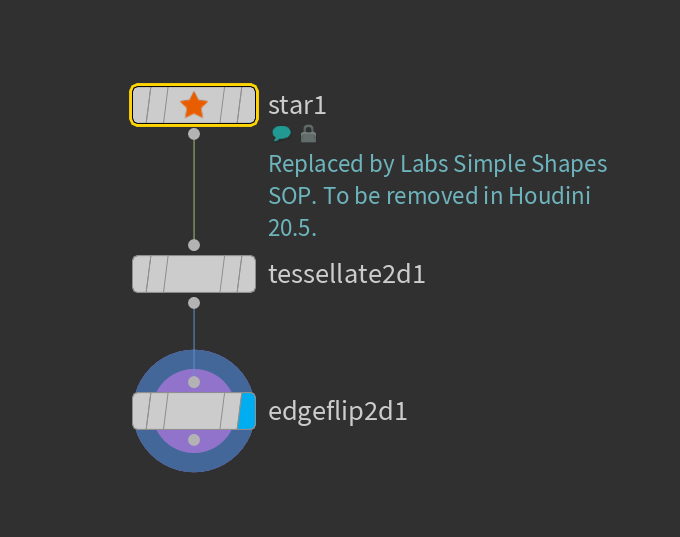
Task: Click the input connector dot of edgeflip2d1
Action: click(x=194, y=382)
